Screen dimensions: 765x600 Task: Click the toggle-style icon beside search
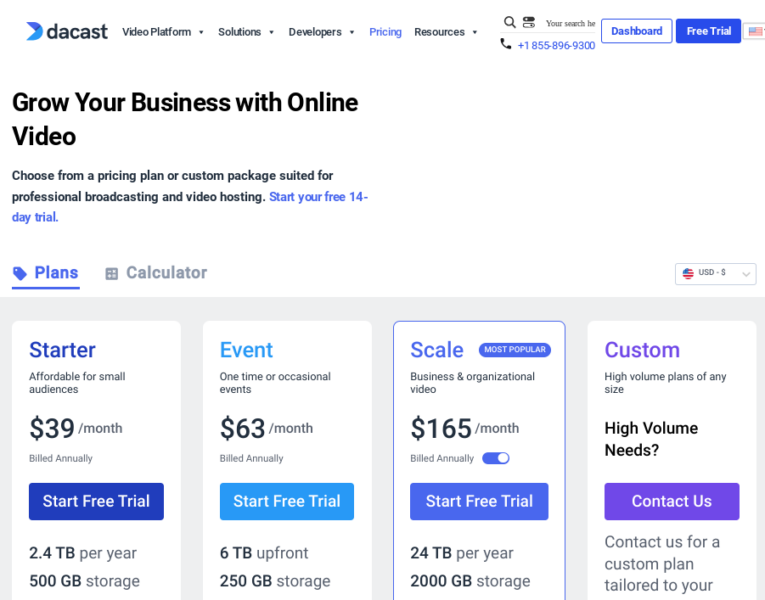click(x=528, y=22)
